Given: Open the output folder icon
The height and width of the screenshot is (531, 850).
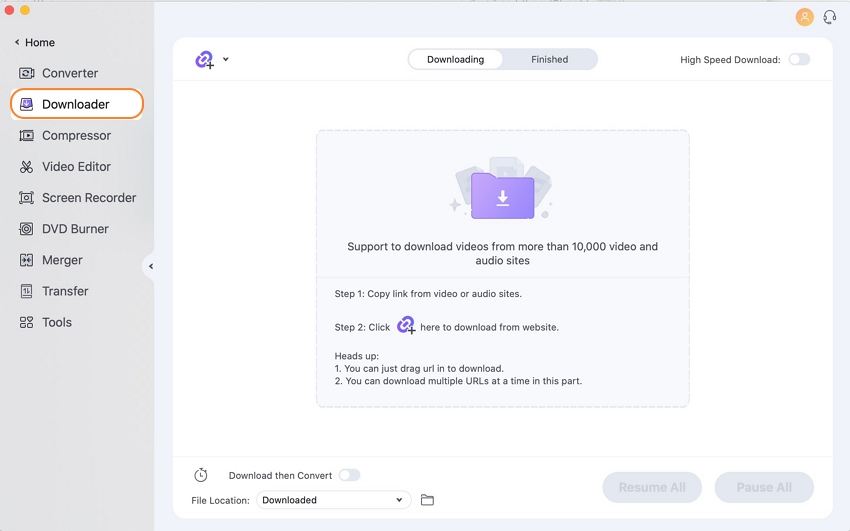Looking at the screenshot, I should (427, 500).
